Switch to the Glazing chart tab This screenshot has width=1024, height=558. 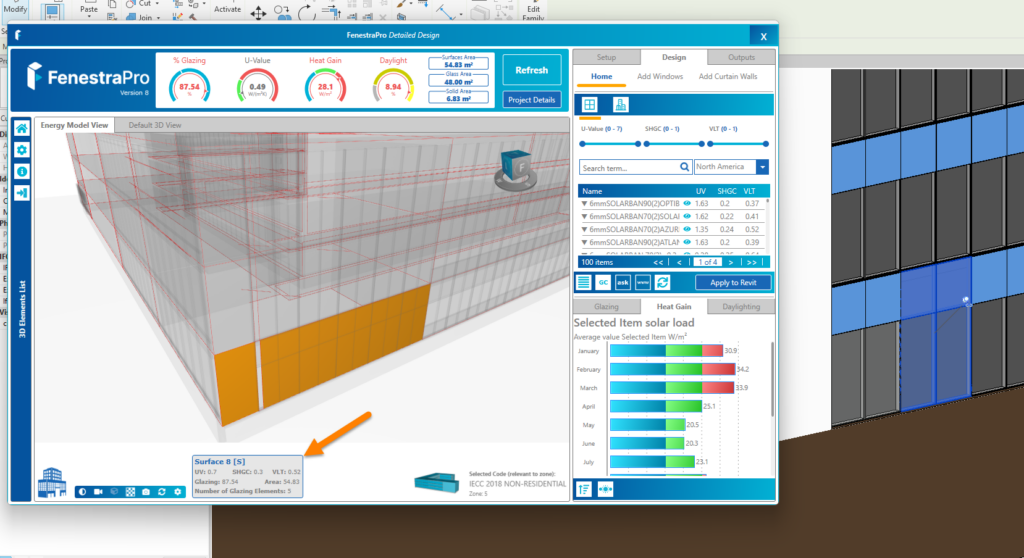pyautogui.click(x=606, y=306)
